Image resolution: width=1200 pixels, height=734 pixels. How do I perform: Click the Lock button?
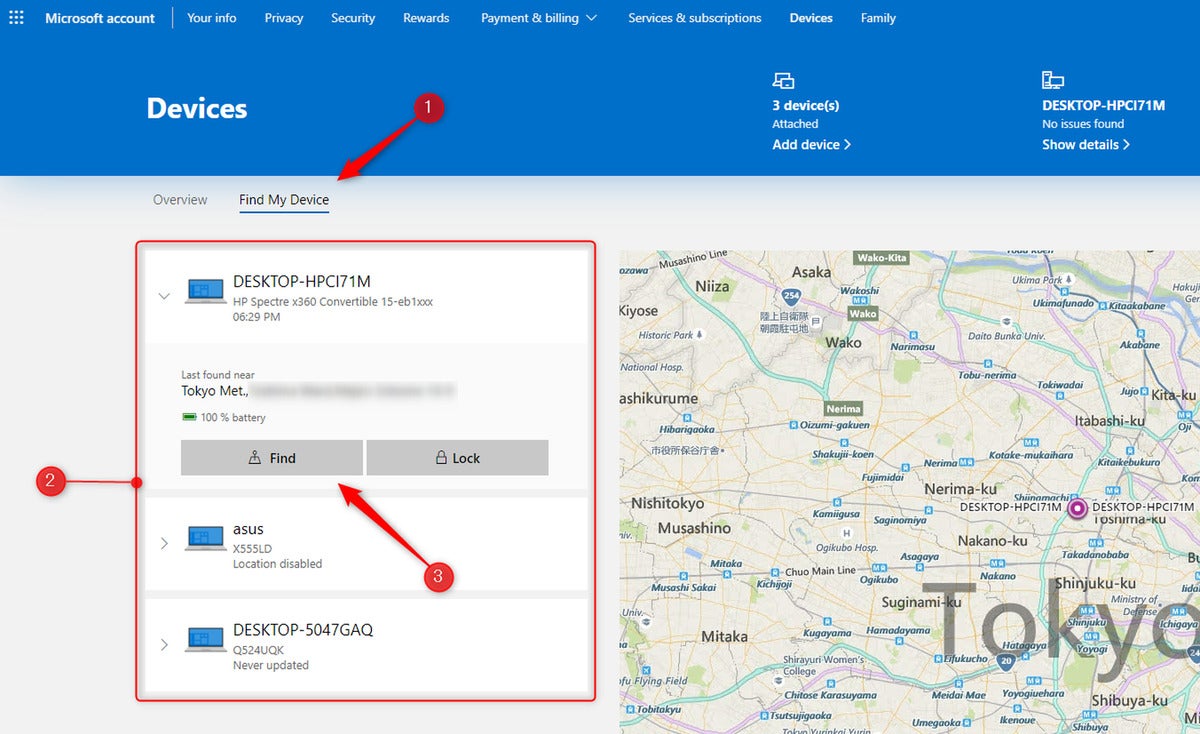458,458
